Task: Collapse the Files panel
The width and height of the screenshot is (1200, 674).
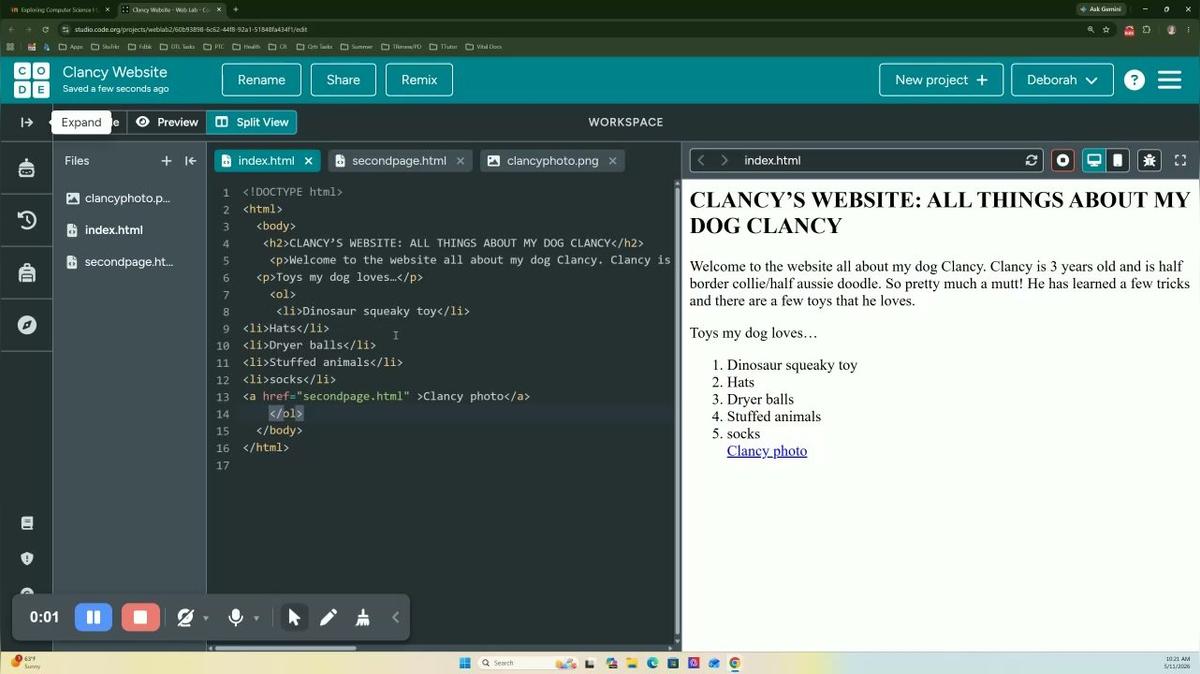Action: click(x=190, y=160)
